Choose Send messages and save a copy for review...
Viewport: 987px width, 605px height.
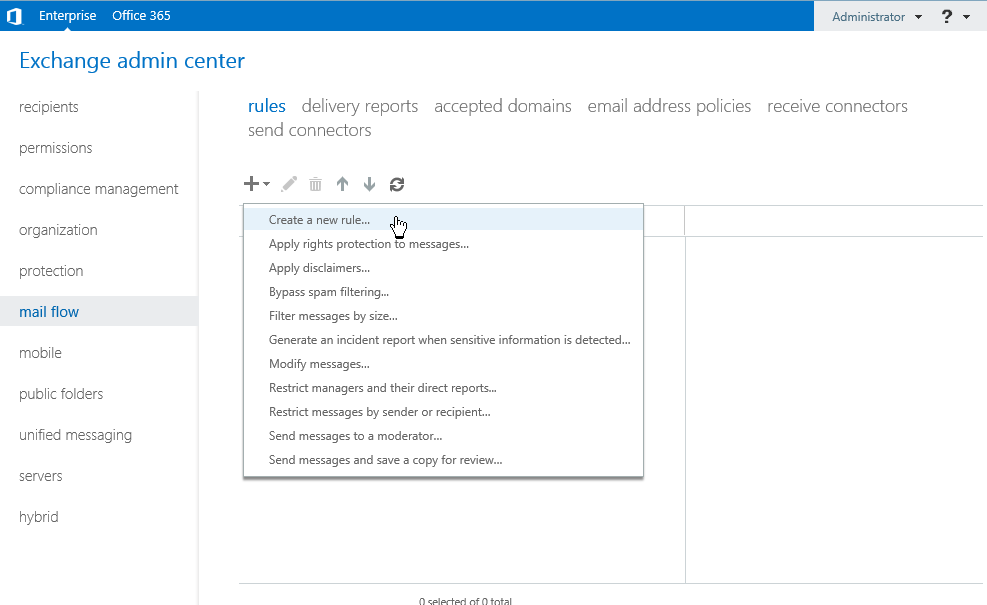click(x=443, y=460)
